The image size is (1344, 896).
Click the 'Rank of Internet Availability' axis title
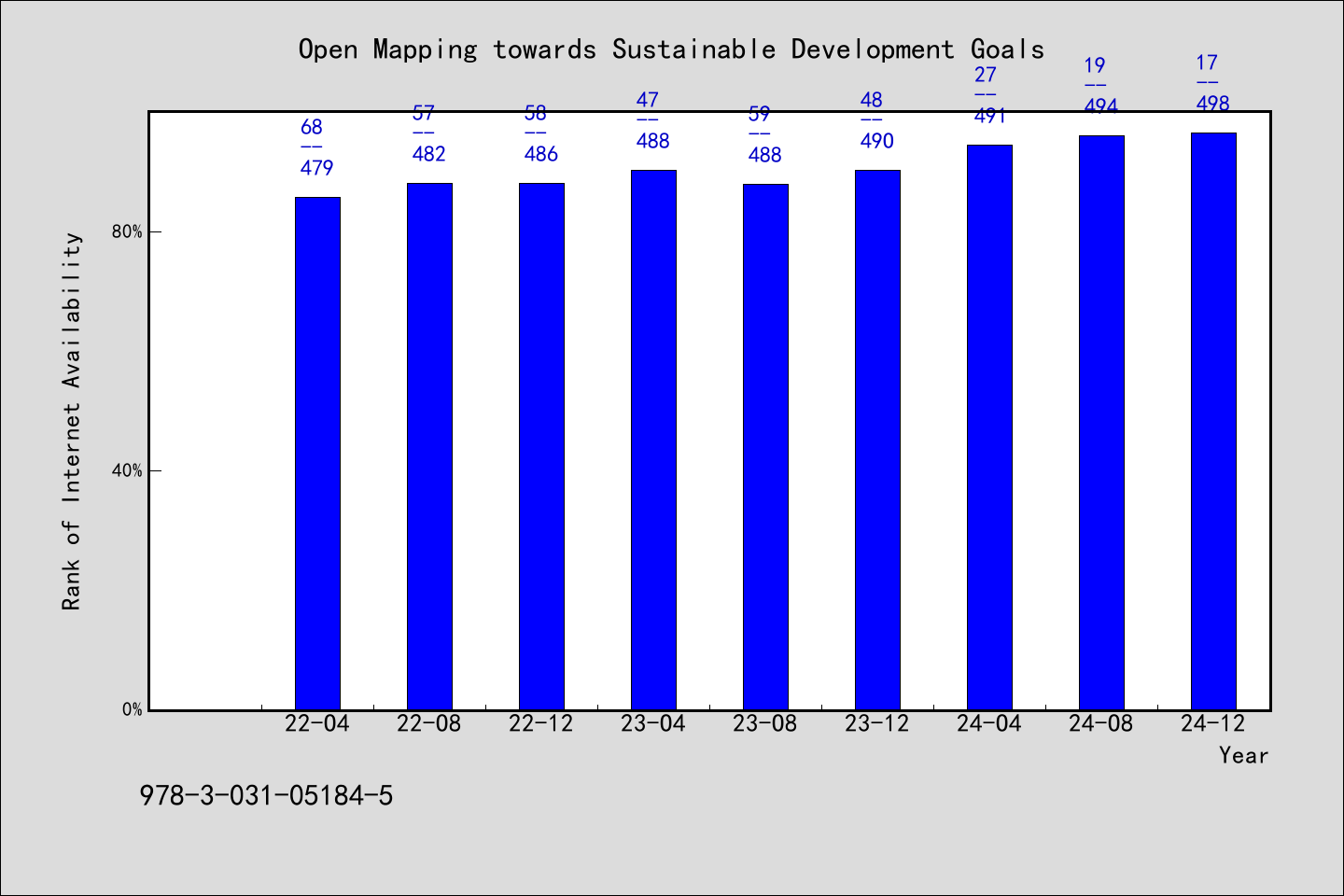pyautogui.click(x=72, y=421)
